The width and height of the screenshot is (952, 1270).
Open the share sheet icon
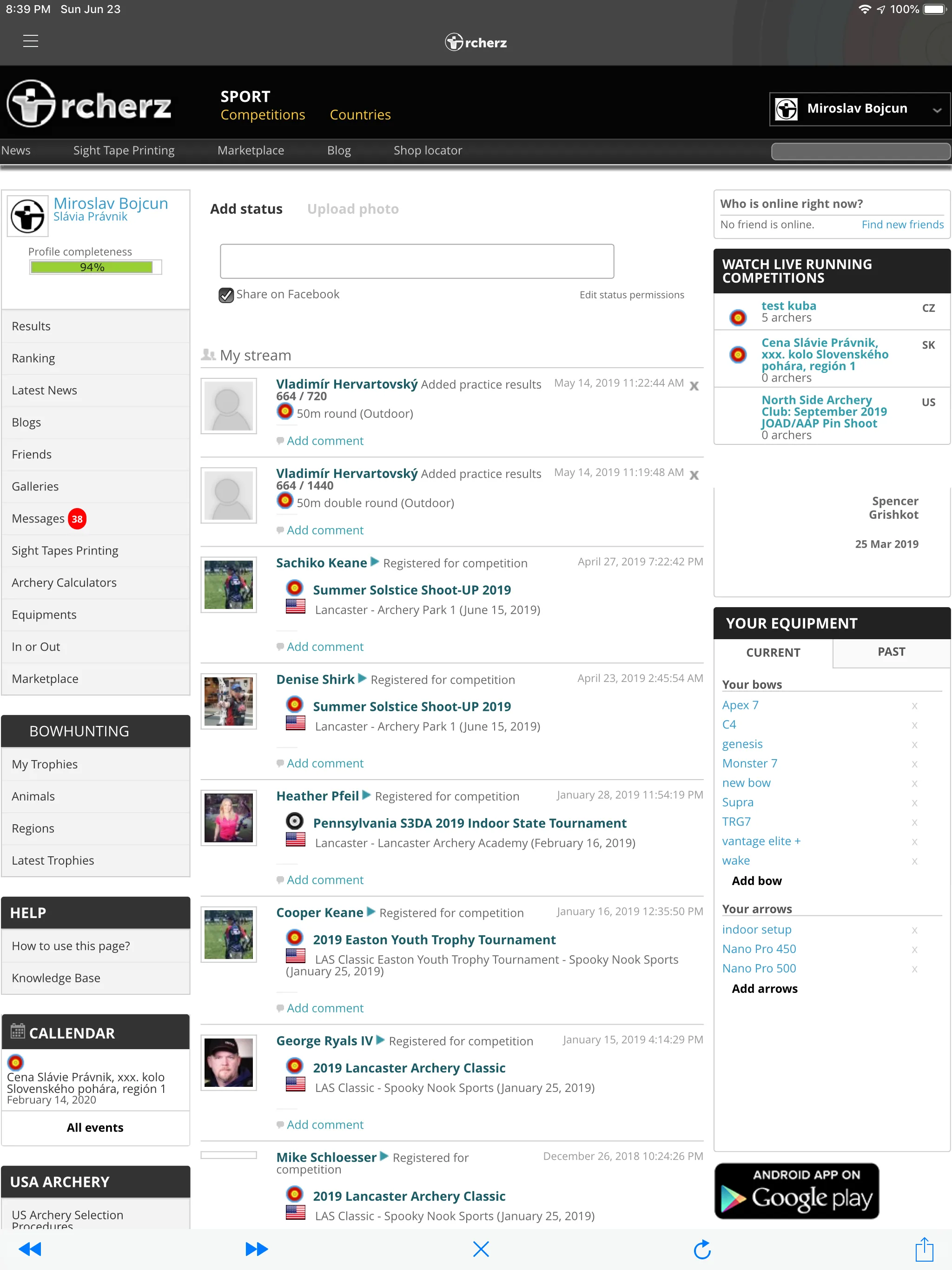(924, 1249)
